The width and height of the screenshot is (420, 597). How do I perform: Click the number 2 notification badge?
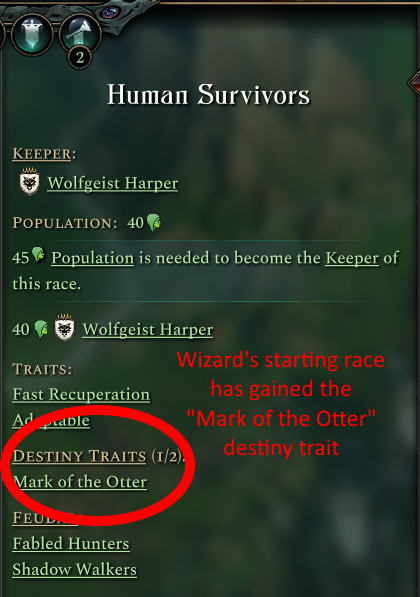tap(79, 58)
